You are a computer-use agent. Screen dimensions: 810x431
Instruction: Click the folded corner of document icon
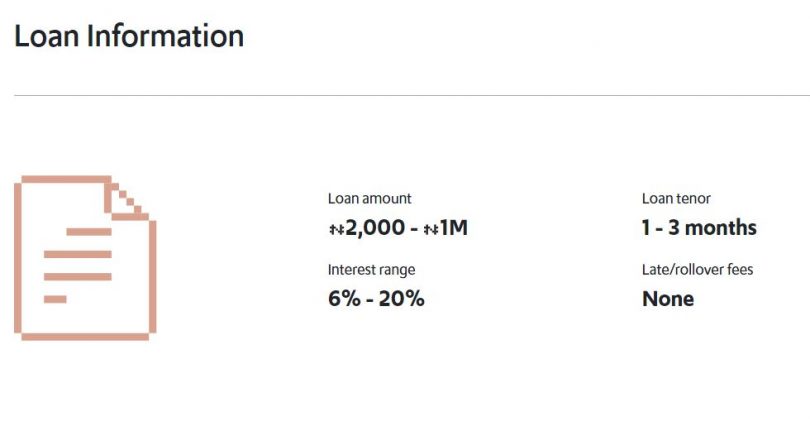(x=127, y=198)
